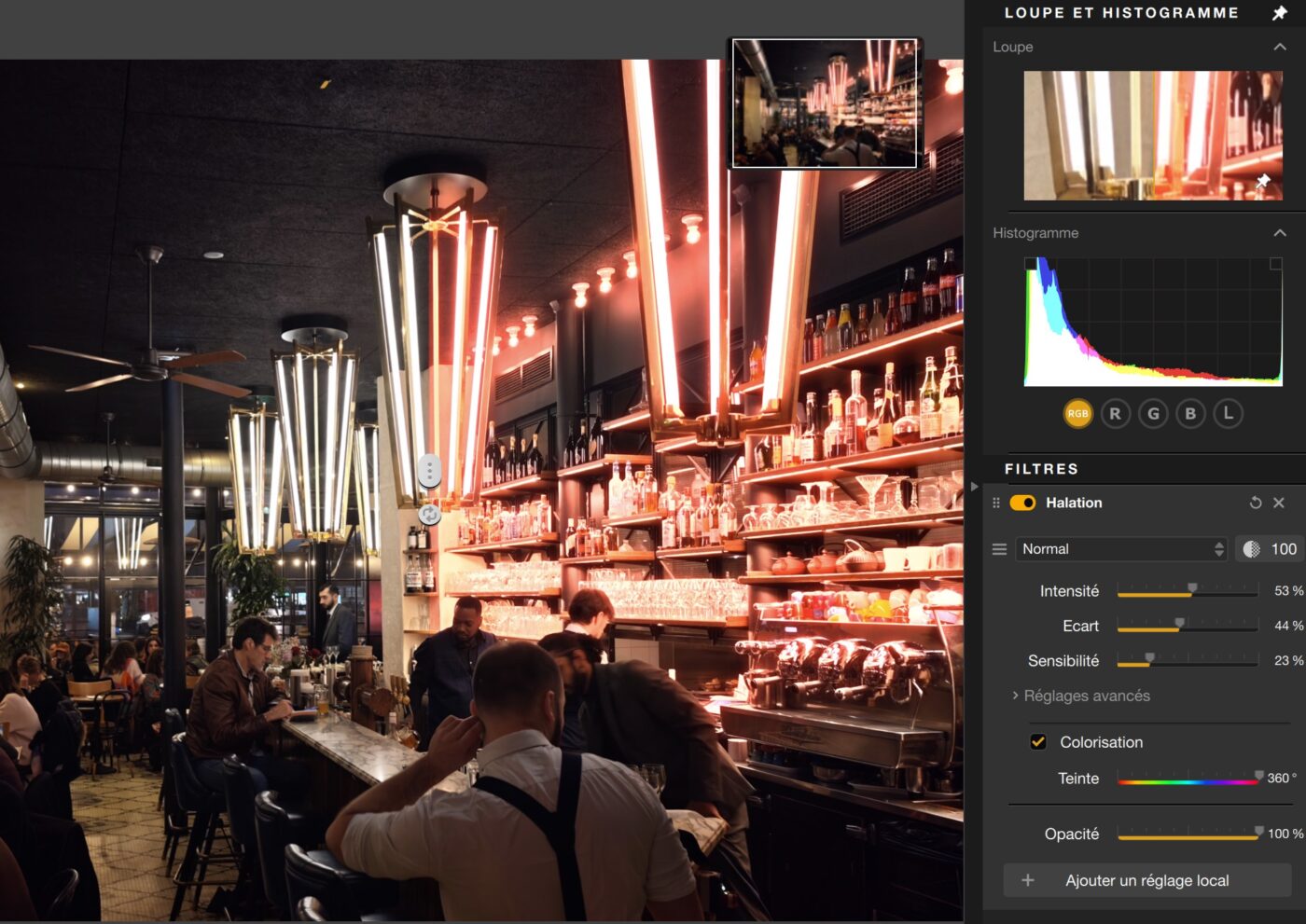Viewport: 1306px width, 924px height.
Task: Click the Halation filter drag handle
Action: coord(996,503)
